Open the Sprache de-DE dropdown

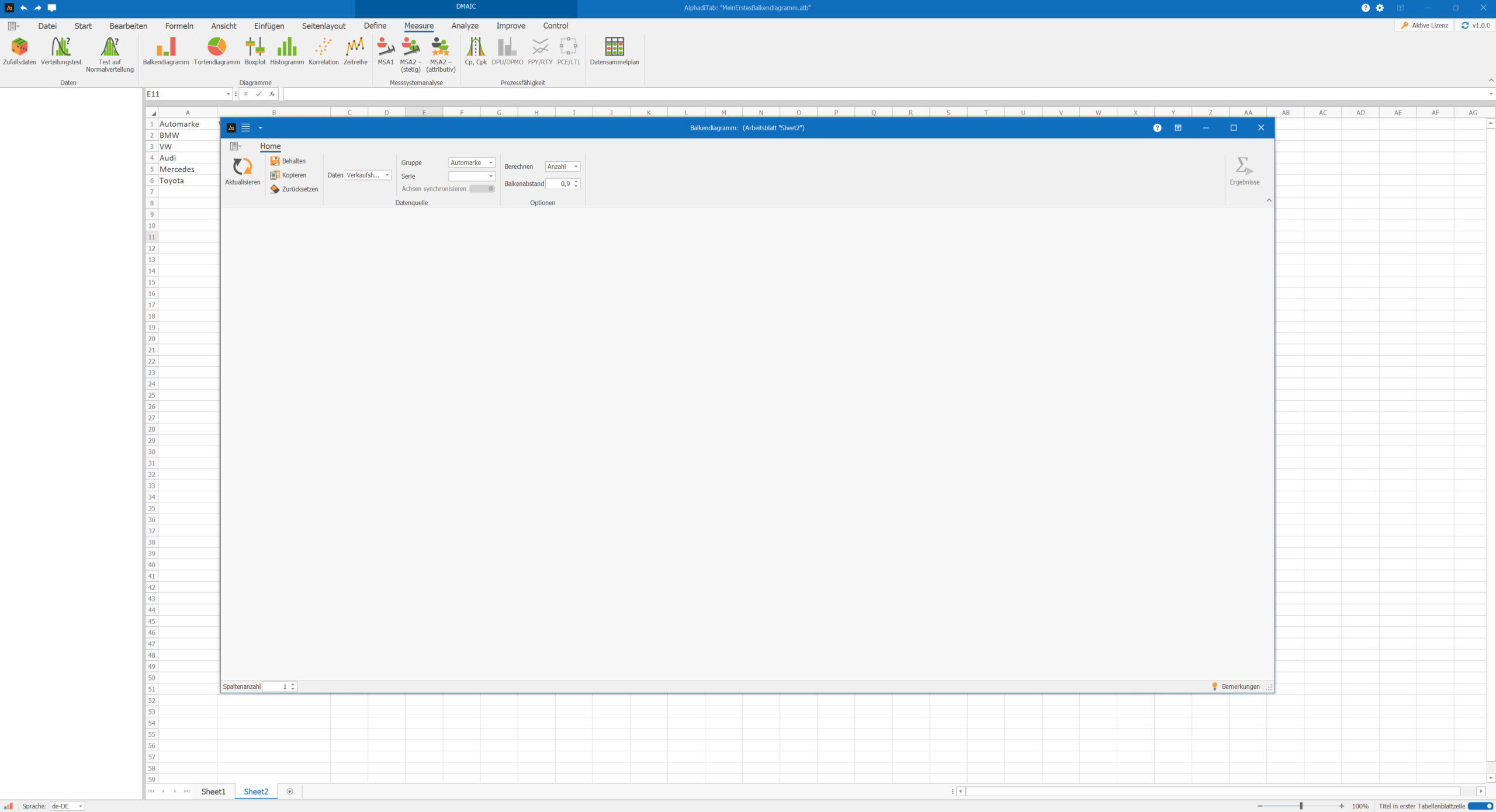click(x=80, y=806)
